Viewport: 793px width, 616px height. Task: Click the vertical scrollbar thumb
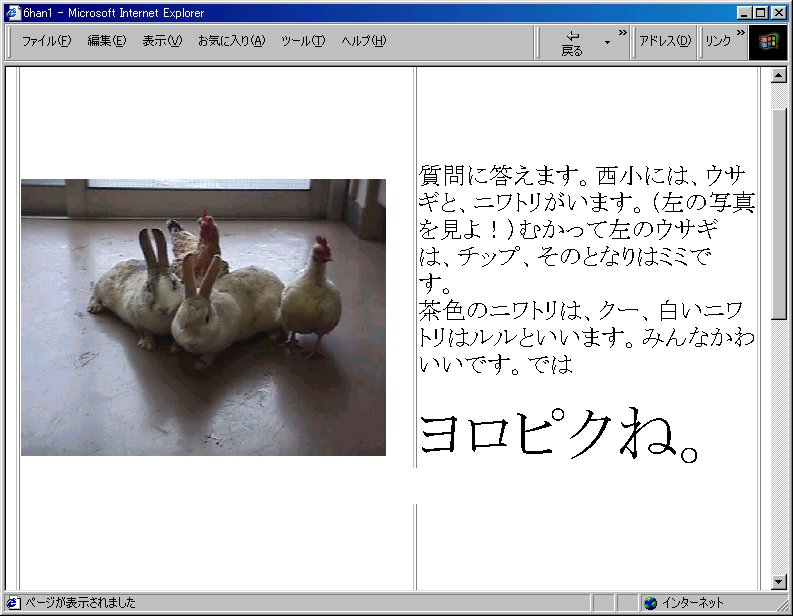pos(779,214)
